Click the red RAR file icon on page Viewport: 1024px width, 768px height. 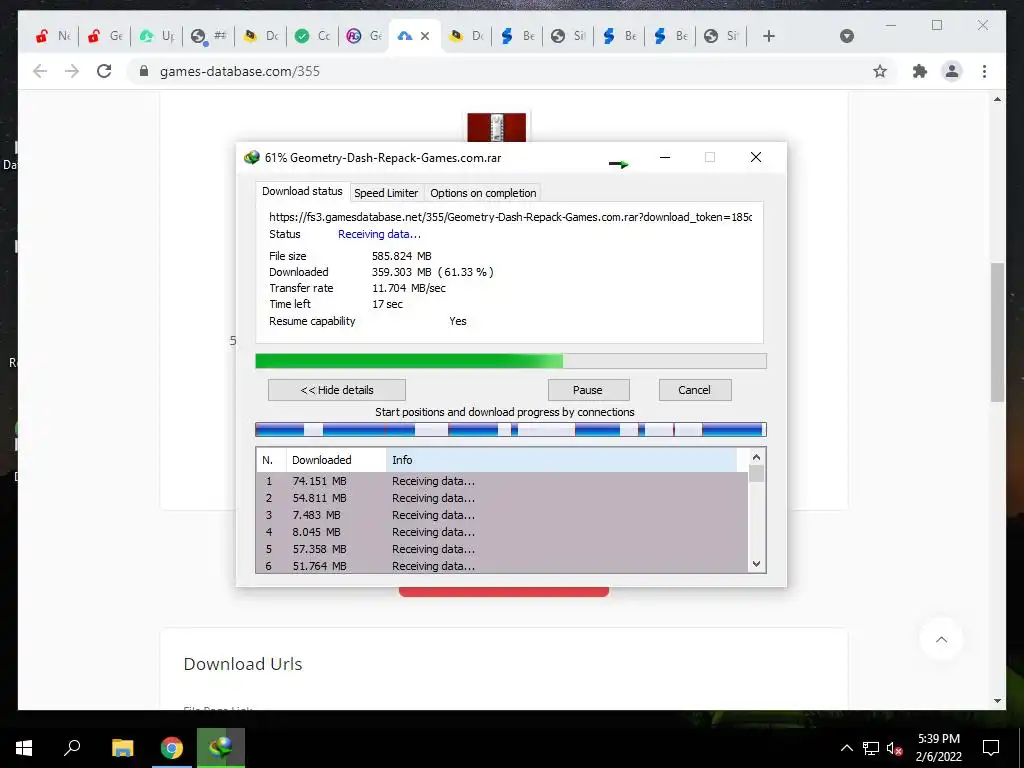(x=496, y=127)
